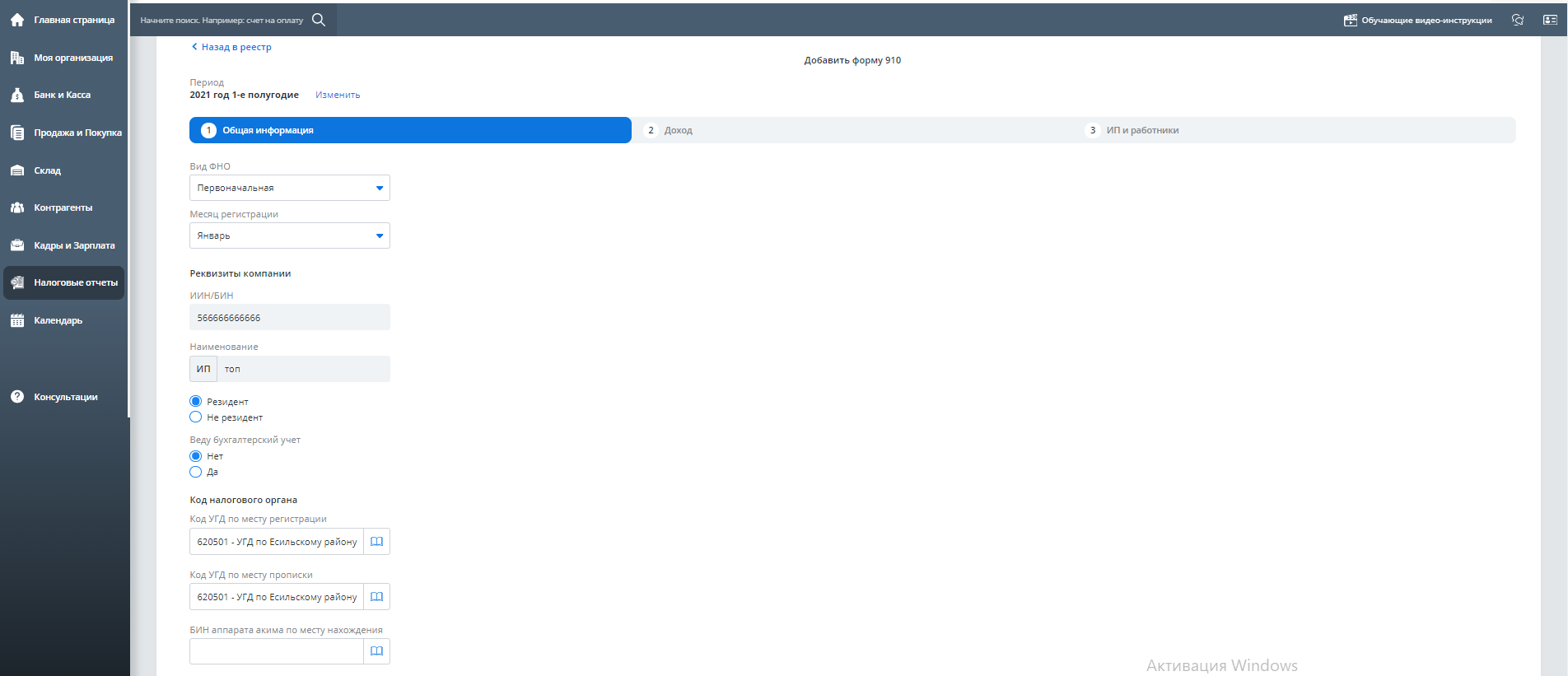
Task: Open directory for residence UGD code
Action: pyautogui.click(x=376, y=597)
